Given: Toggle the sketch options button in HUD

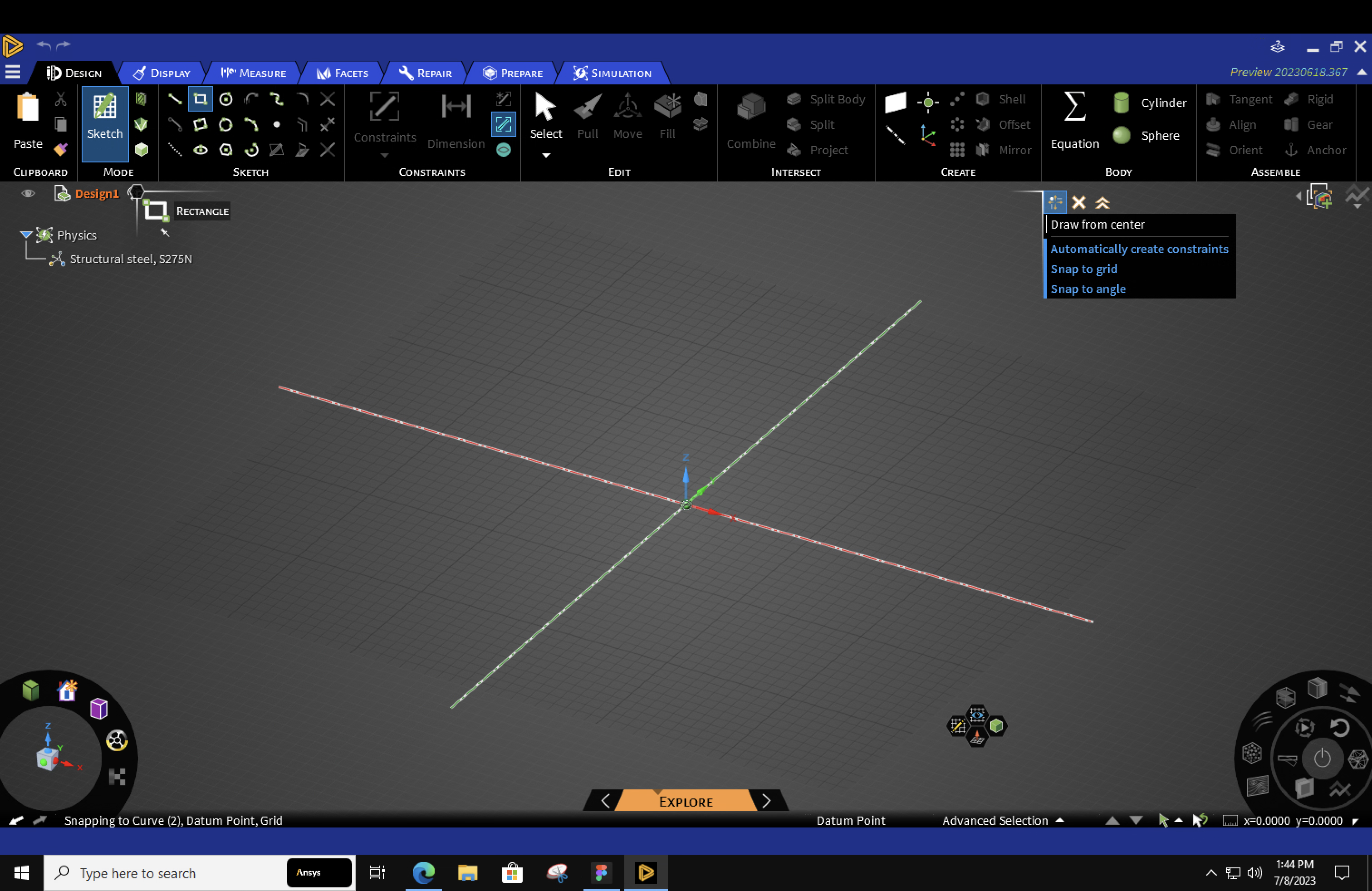Looking at the screenshot, I should click(1055, 202).
